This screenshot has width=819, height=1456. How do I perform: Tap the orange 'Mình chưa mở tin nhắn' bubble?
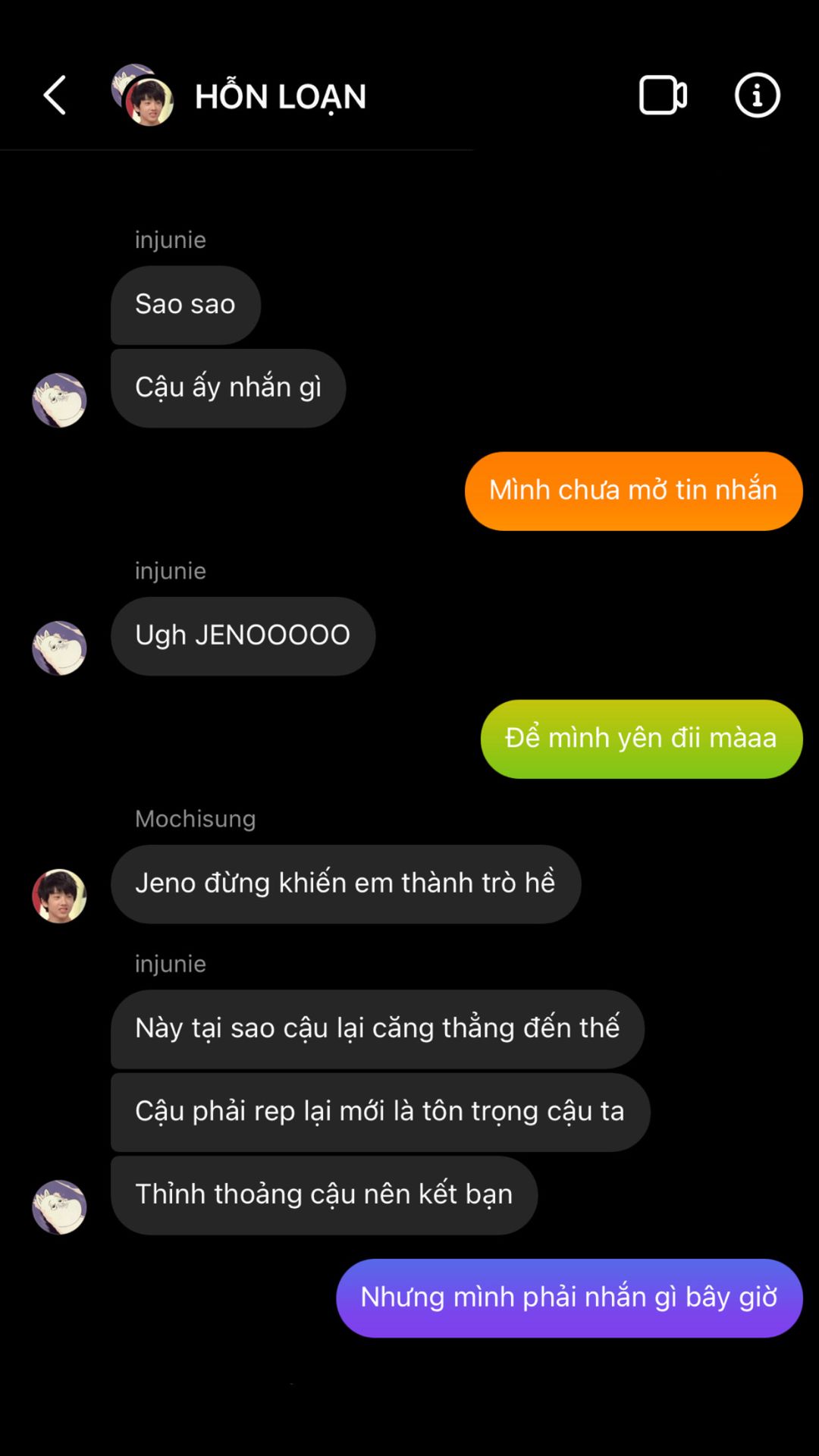[x=633, y=491]
